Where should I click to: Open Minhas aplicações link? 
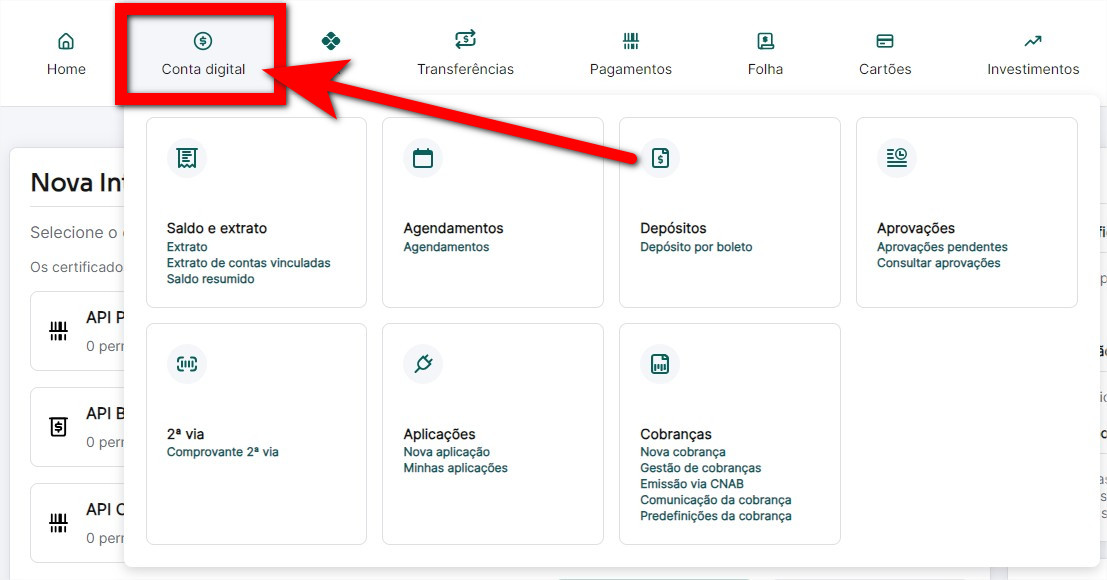(455, 468)
